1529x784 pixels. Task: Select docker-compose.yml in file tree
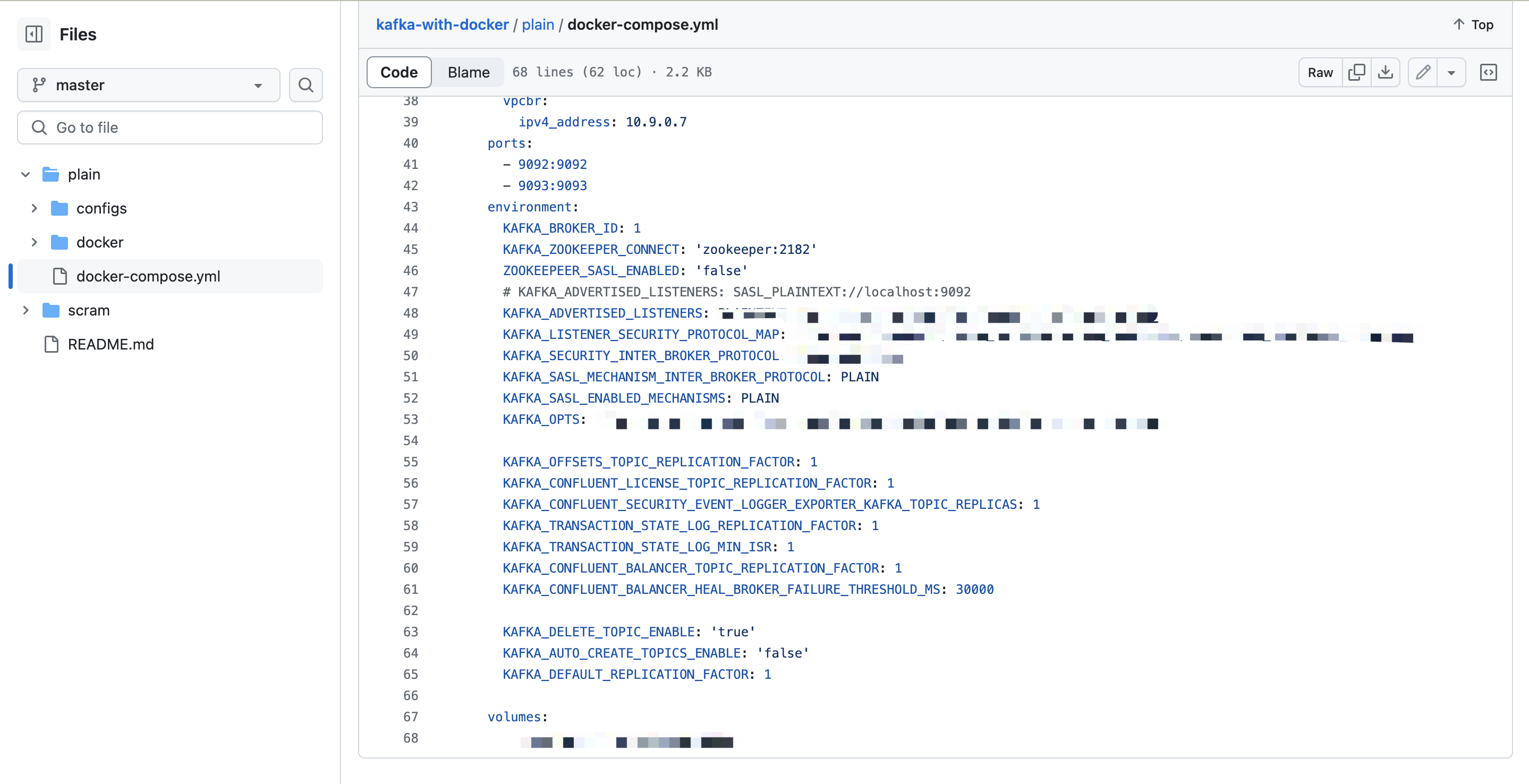point(170,276)
